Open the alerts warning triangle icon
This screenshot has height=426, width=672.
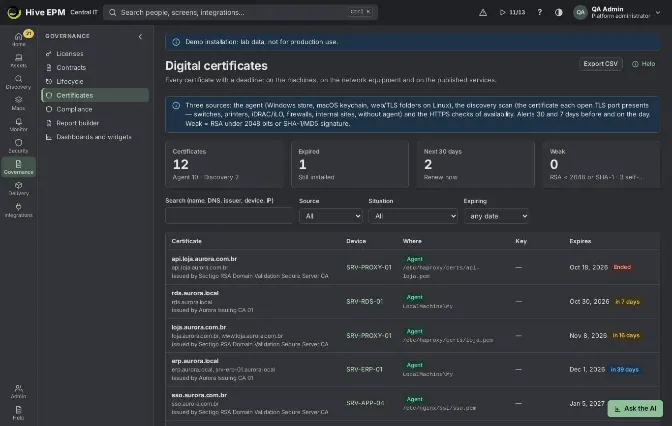(x=483, y=12)
